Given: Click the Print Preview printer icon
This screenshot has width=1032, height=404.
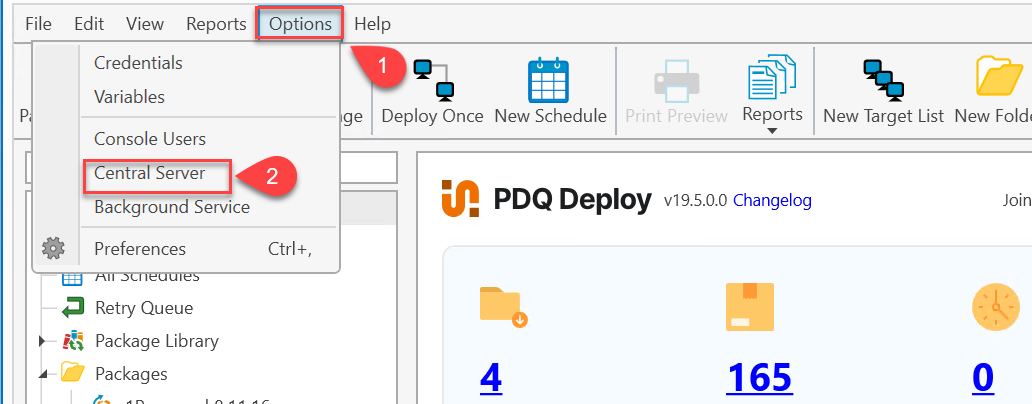Looking at the screenshot, I should (x=676, y=80).
